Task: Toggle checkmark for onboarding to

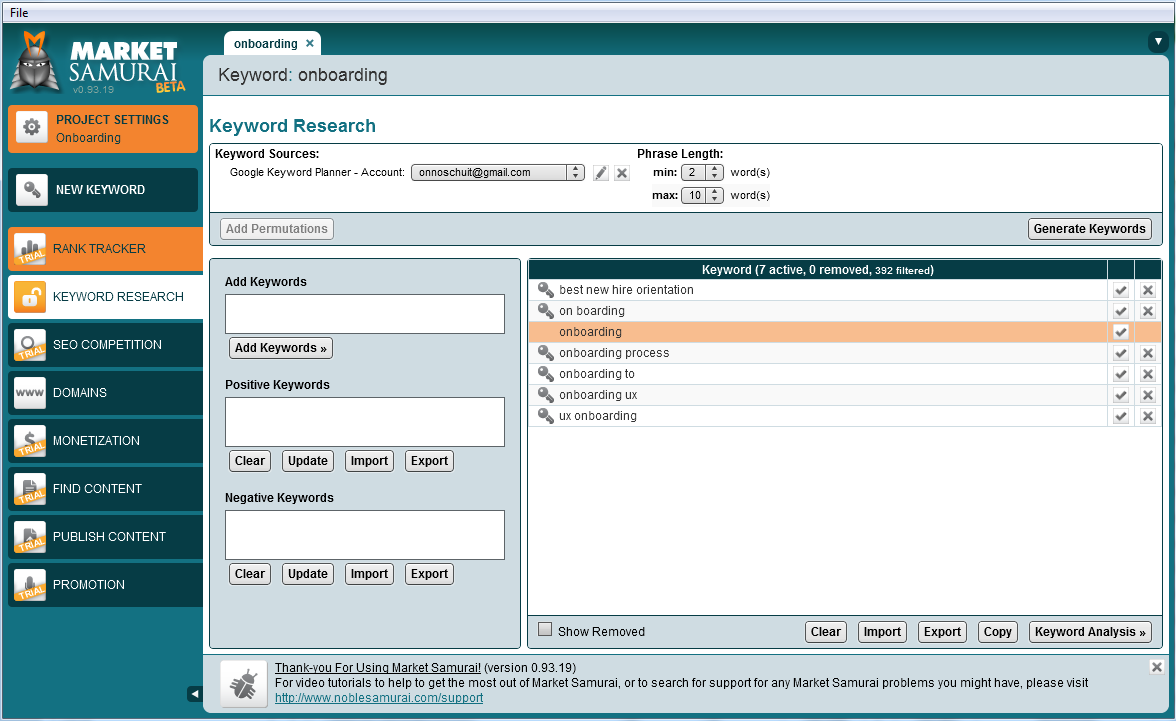Action: click(1120, 374)
